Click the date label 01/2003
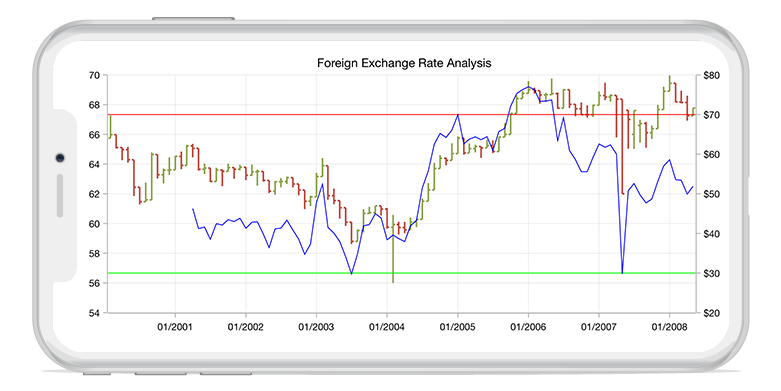 (316, 327)
